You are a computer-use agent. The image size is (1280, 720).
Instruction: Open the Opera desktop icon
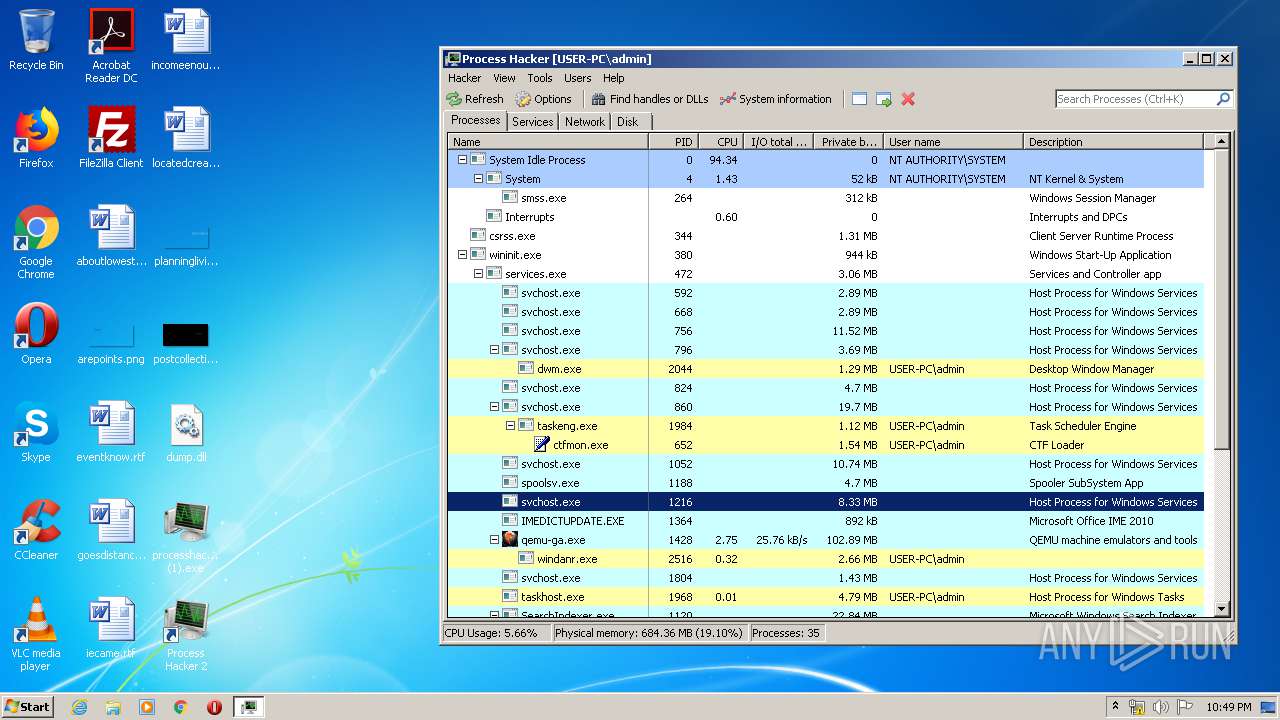pyautogui.click(x=36, y=334)
